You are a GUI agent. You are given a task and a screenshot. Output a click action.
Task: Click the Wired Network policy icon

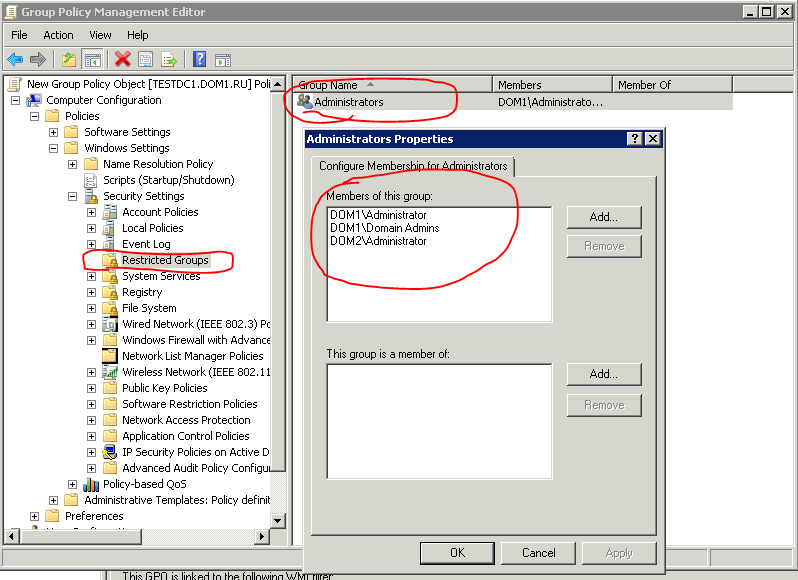(110, 324)
